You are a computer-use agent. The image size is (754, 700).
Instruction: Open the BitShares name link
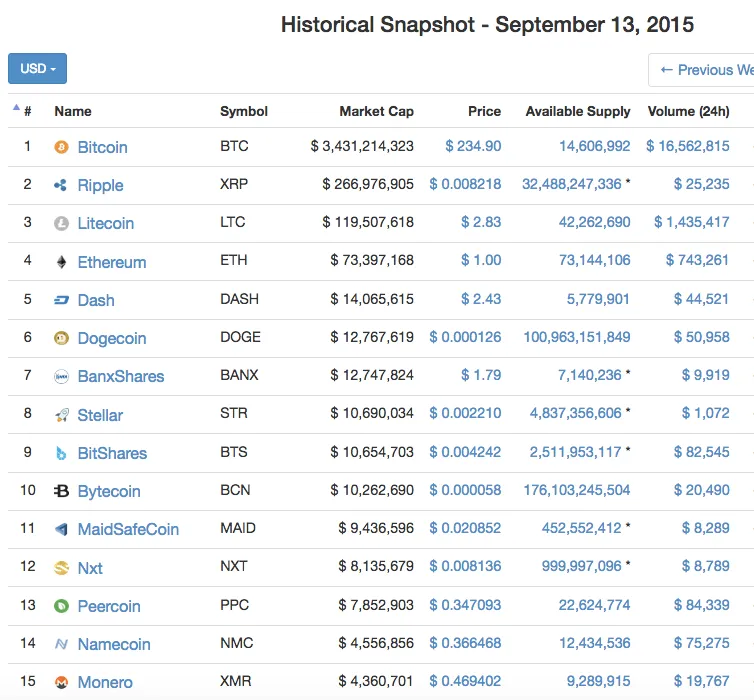click(x=113, y=453)
